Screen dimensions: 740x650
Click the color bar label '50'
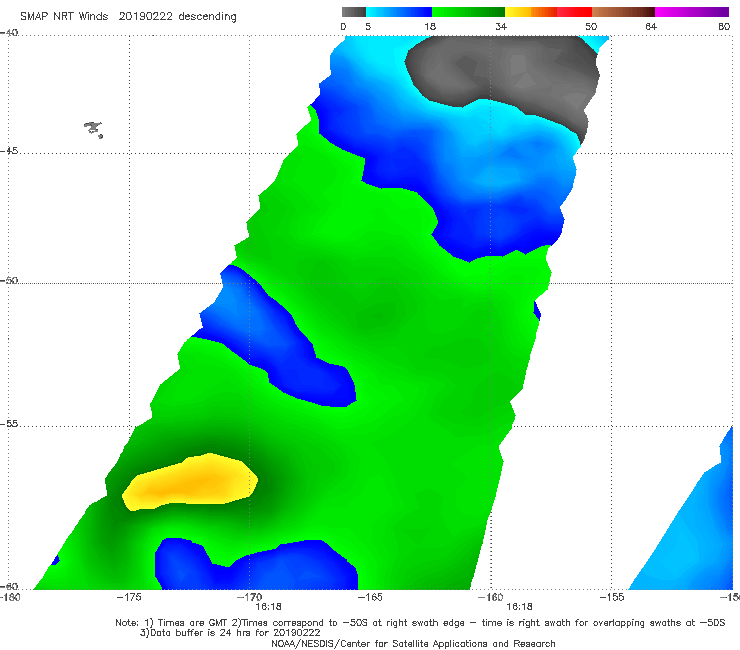click(x=591, y=27)
